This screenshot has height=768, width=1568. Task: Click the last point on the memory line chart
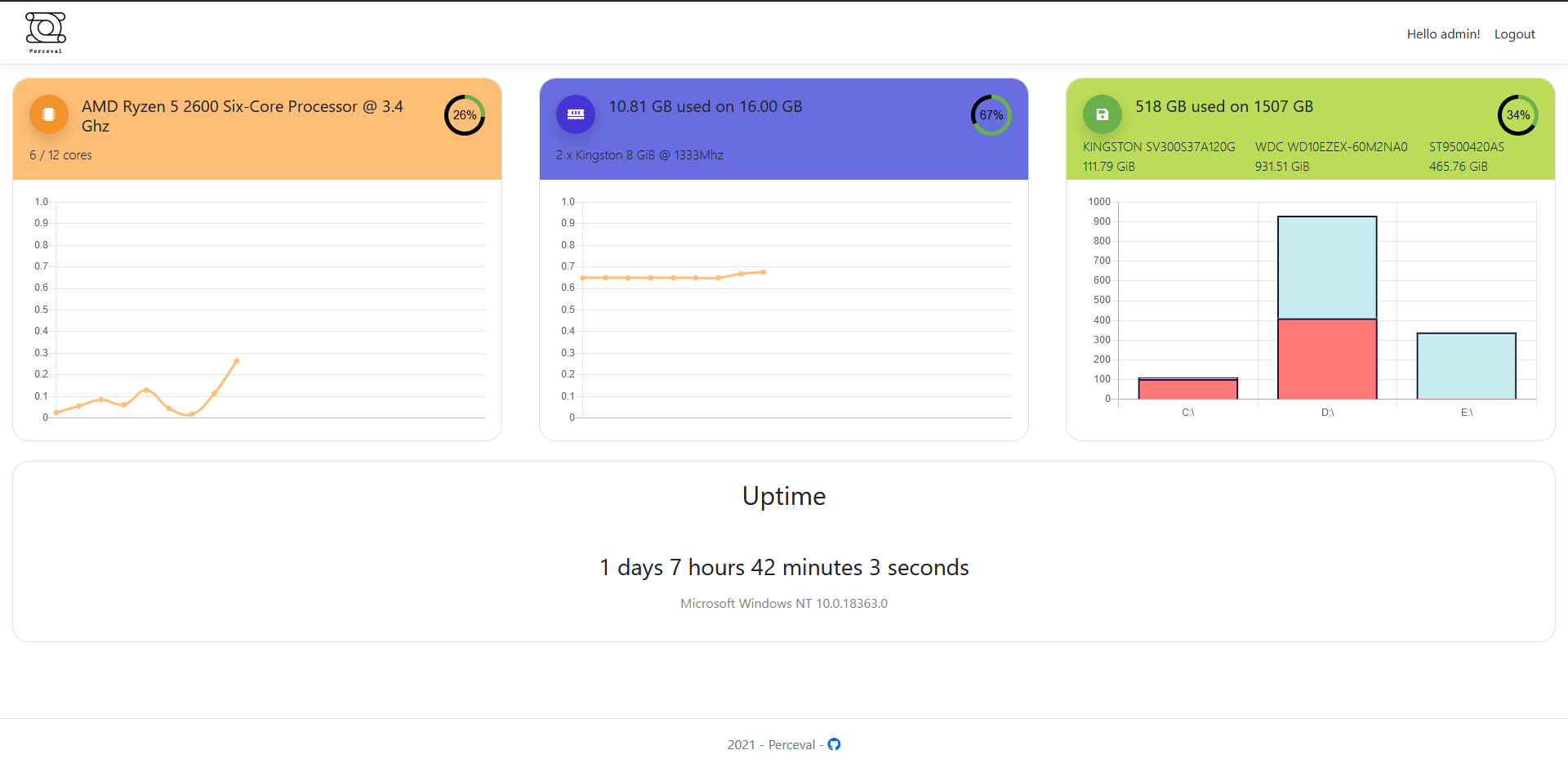pos(764,272)
